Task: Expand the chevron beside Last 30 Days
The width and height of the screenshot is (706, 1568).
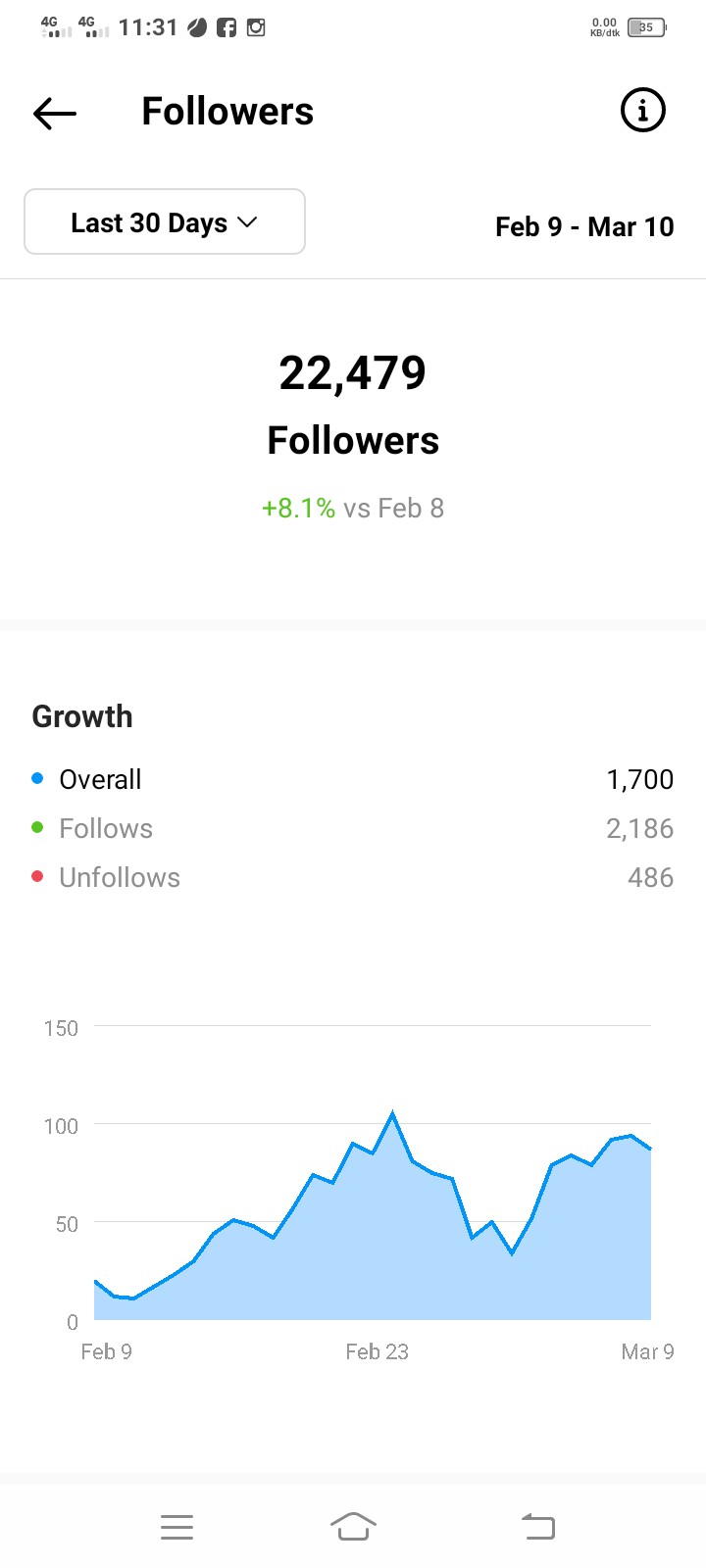Action: 247,222
